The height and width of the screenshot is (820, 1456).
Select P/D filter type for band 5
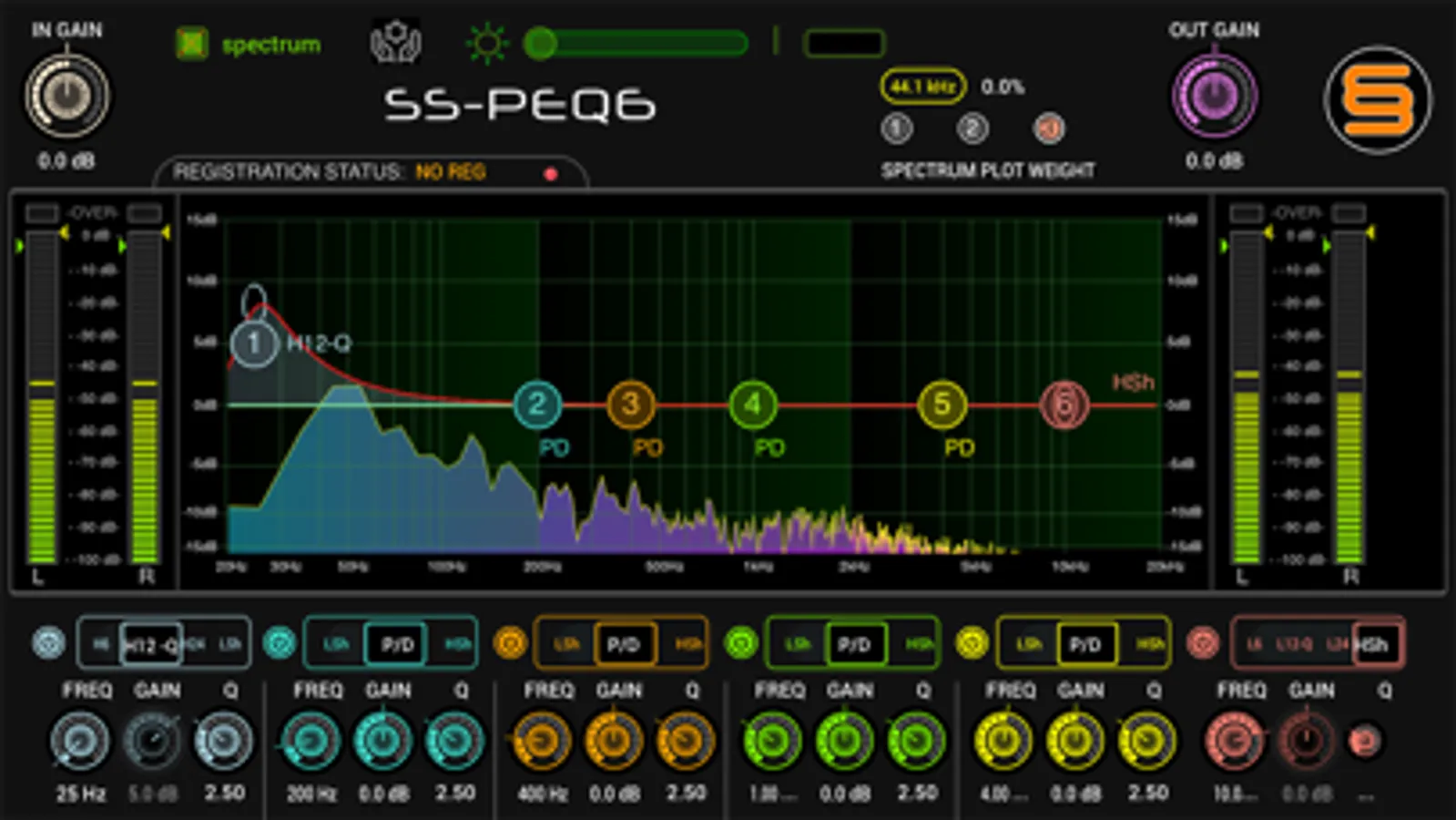(1085, 645)
